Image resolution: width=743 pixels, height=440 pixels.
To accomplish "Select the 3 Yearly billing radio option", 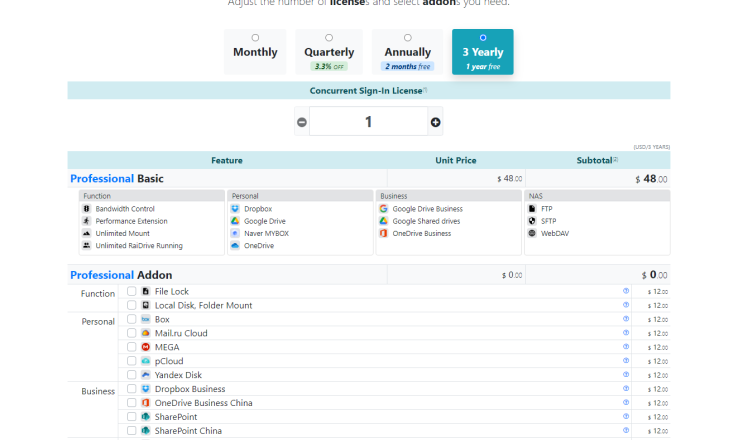I will click(x=483, y=37).
